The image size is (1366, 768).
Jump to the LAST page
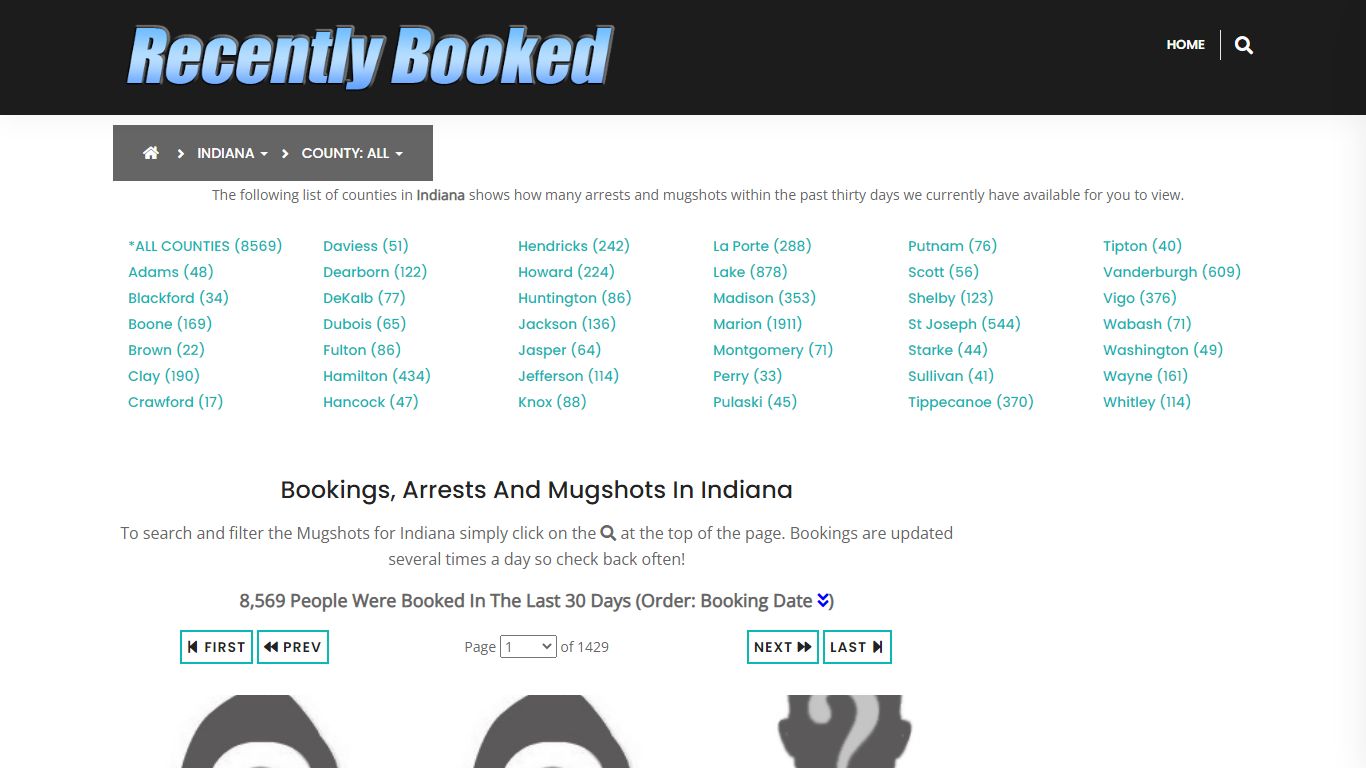coord(857,647)
